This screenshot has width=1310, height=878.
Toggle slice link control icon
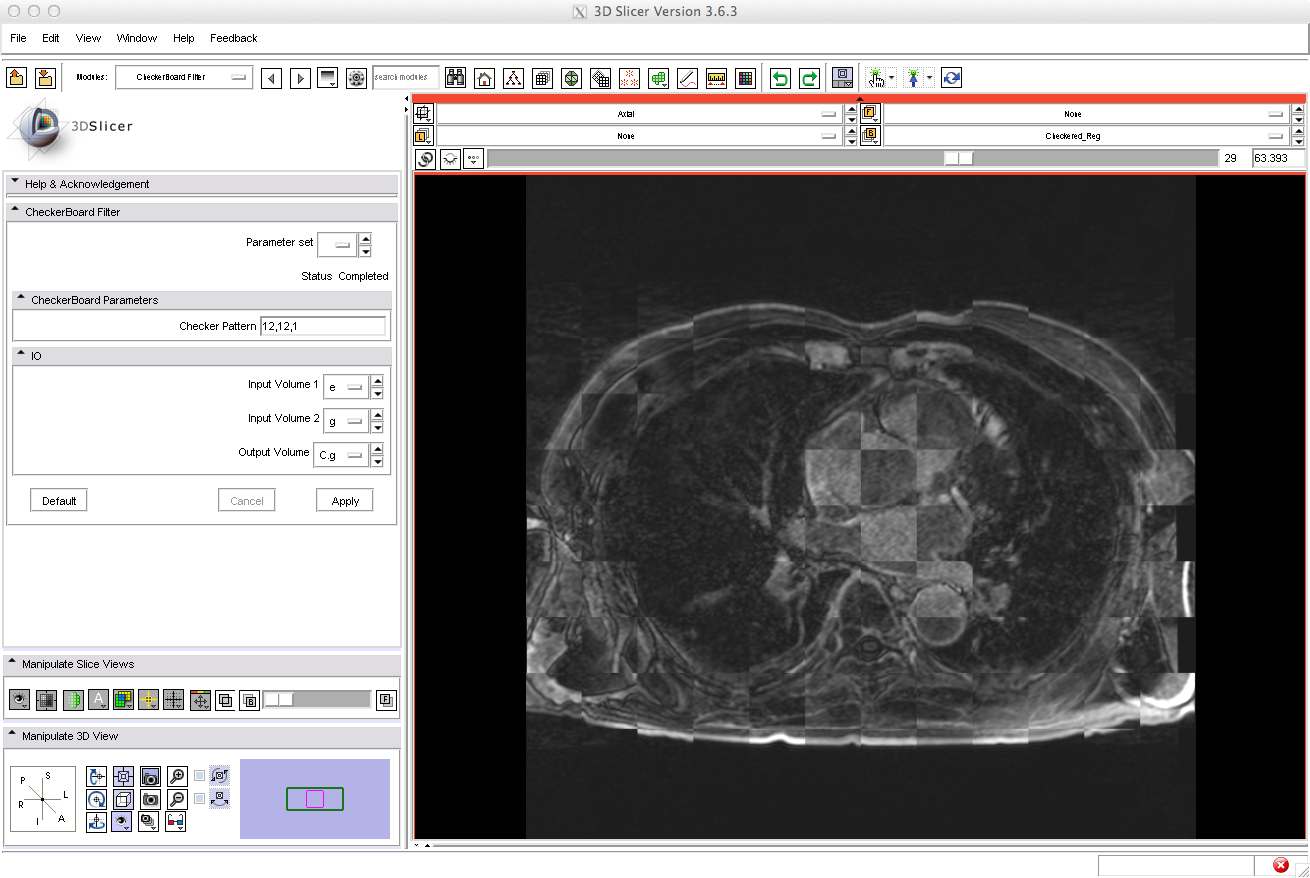click(425, 158)
